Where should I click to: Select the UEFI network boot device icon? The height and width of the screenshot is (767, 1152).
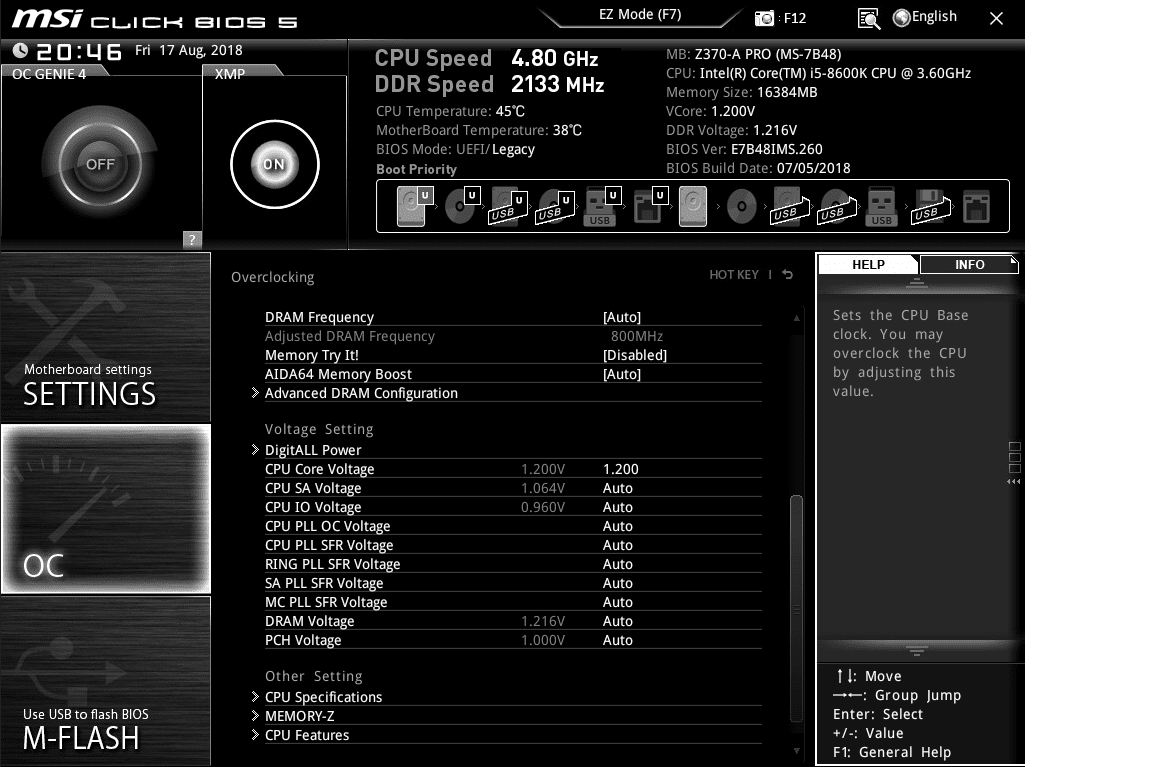coord(649,206)
